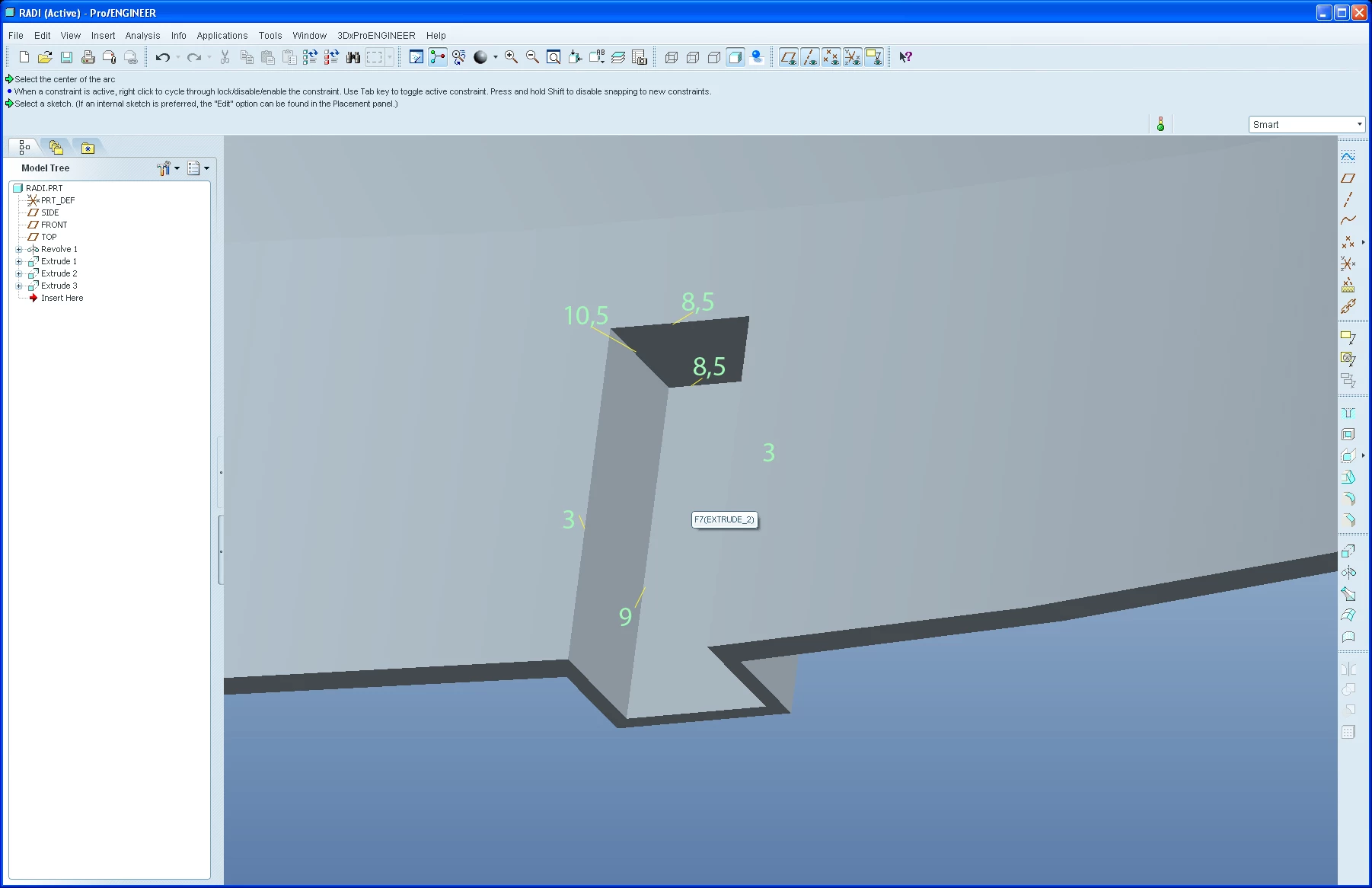Open the Analysis menu
This screenshot has width=1372, height=888.
point(142,36)
